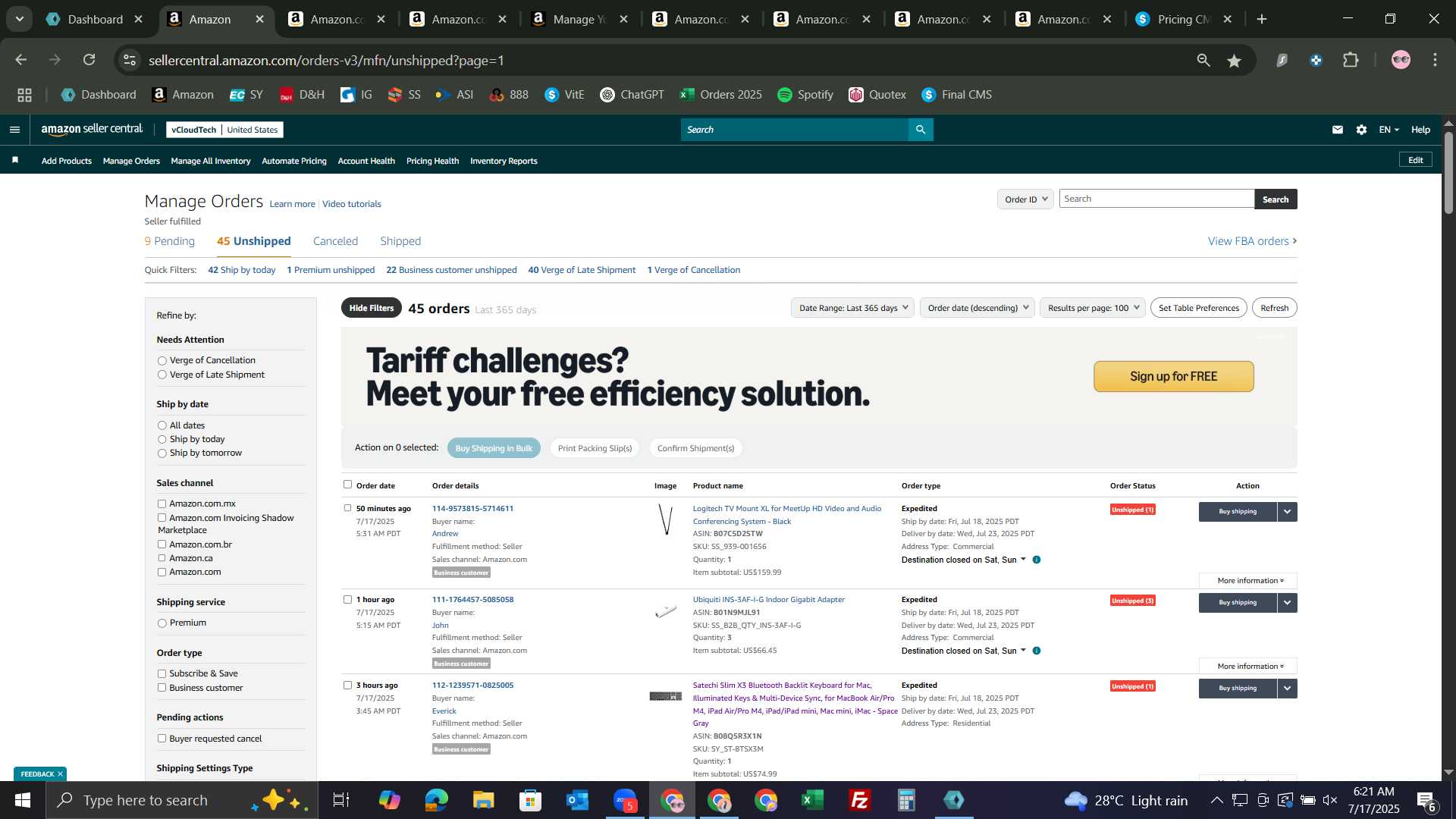Click Hide Filters button
The height and width of the screenshot is (819, 1456).
pos(372,308)
